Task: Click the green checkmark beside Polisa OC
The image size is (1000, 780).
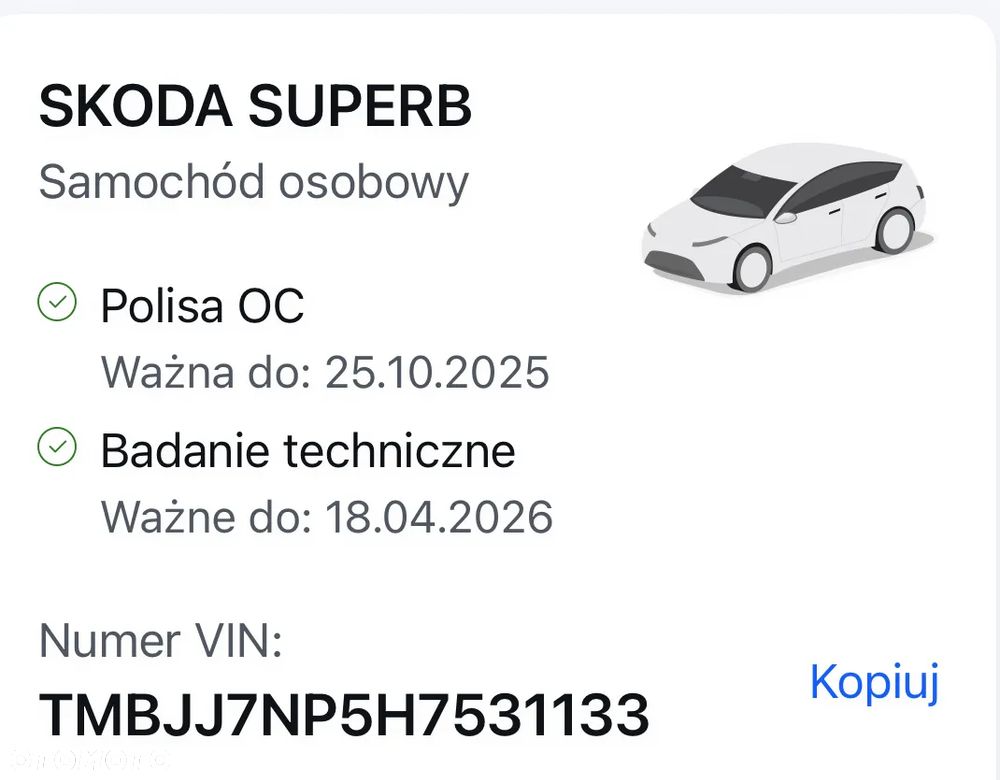Action: click(x=56, y=302)
